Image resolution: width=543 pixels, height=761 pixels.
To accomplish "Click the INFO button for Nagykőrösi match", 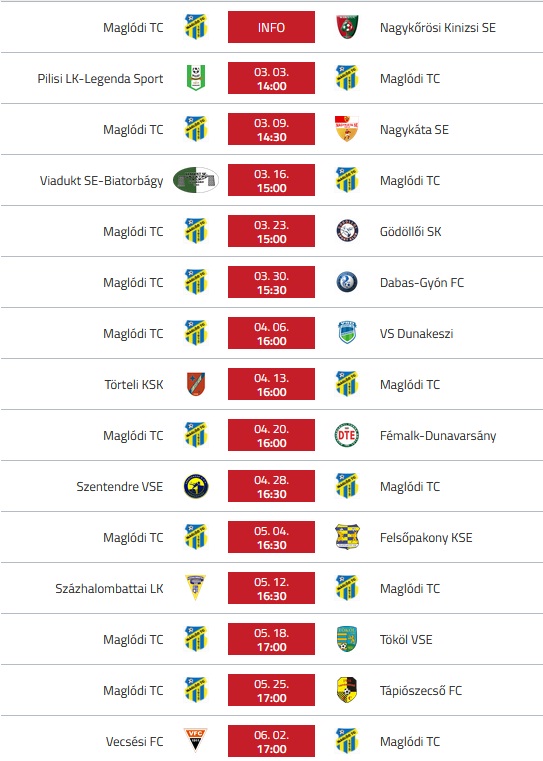I will coord(271,27).
